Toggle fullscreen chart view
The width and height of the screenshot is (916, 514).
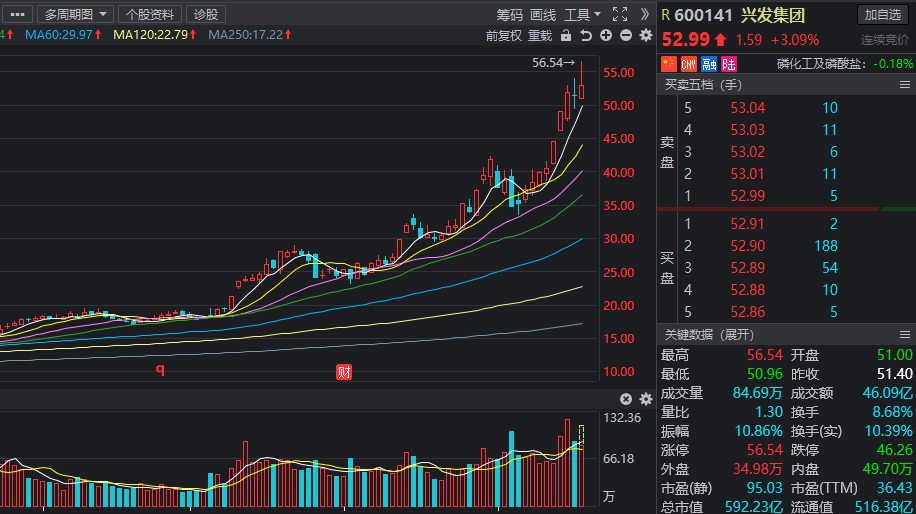click(620, 14)
